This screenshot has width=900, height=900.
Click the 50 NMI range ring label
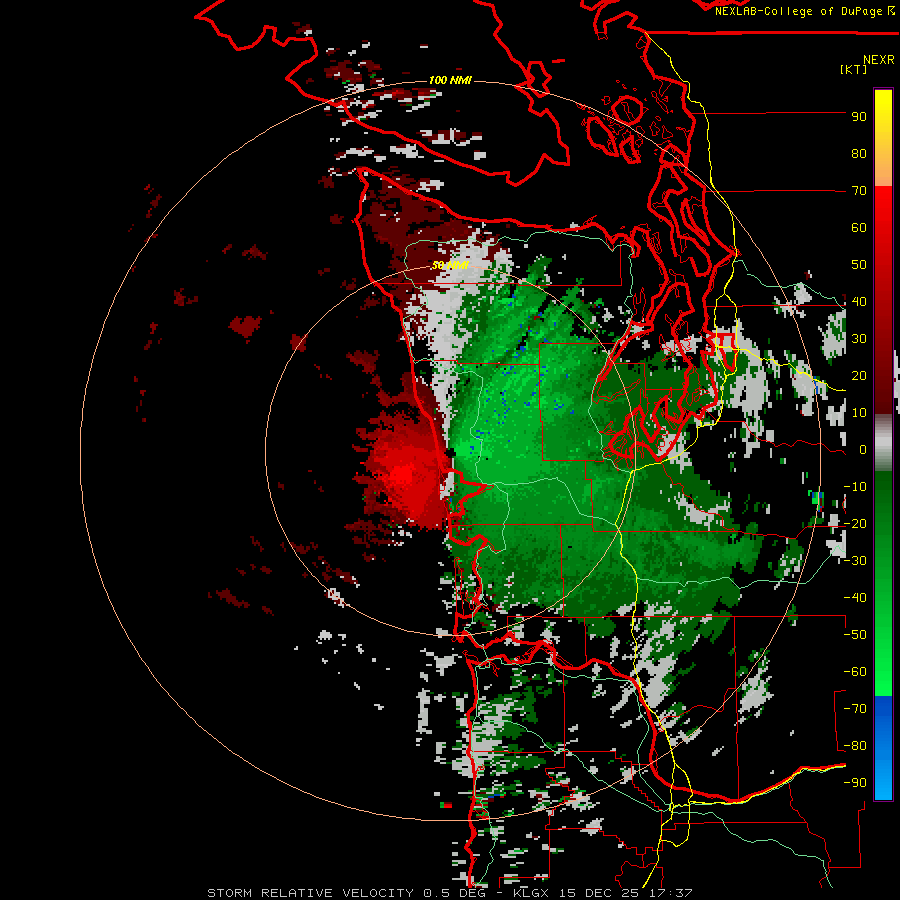tap(450, 265)
